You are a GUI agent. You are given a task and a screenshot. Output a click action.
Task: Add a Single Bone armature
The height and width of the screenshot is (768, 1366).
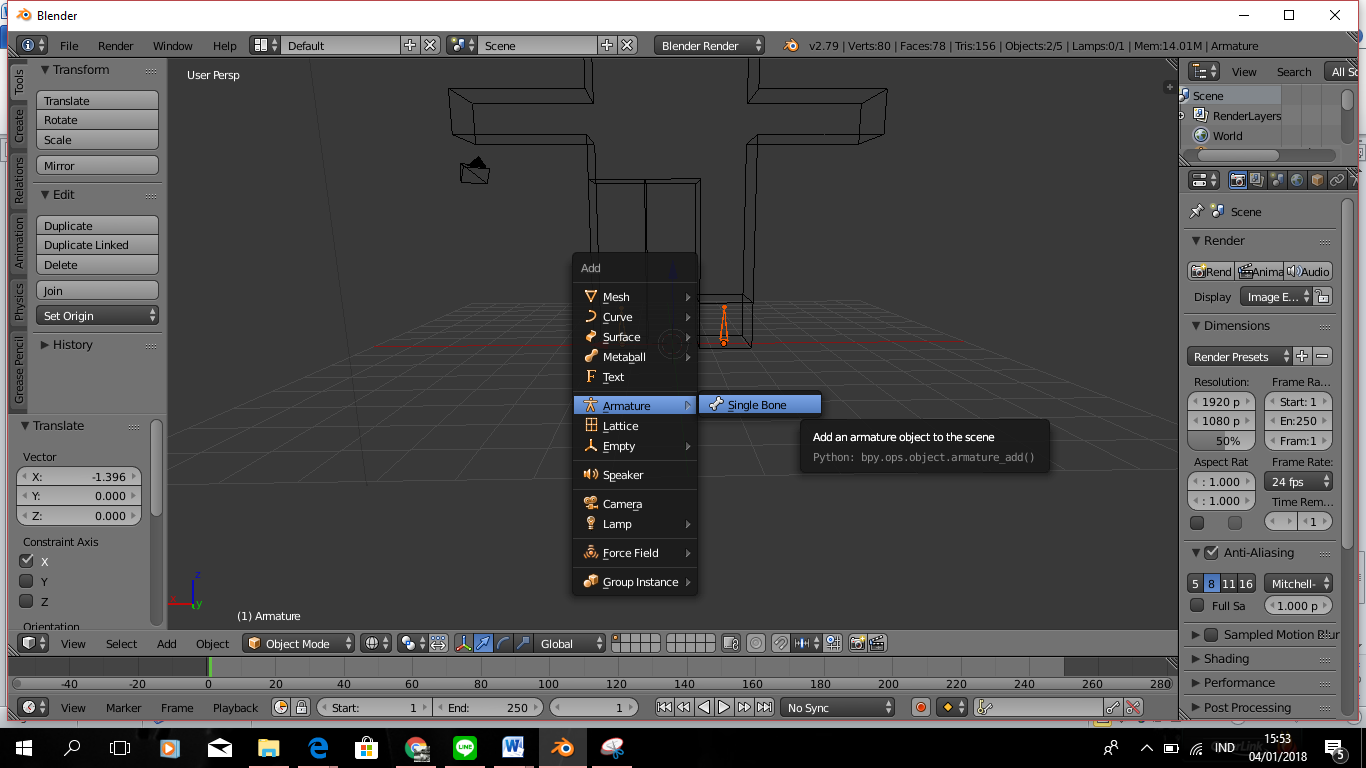759,405
